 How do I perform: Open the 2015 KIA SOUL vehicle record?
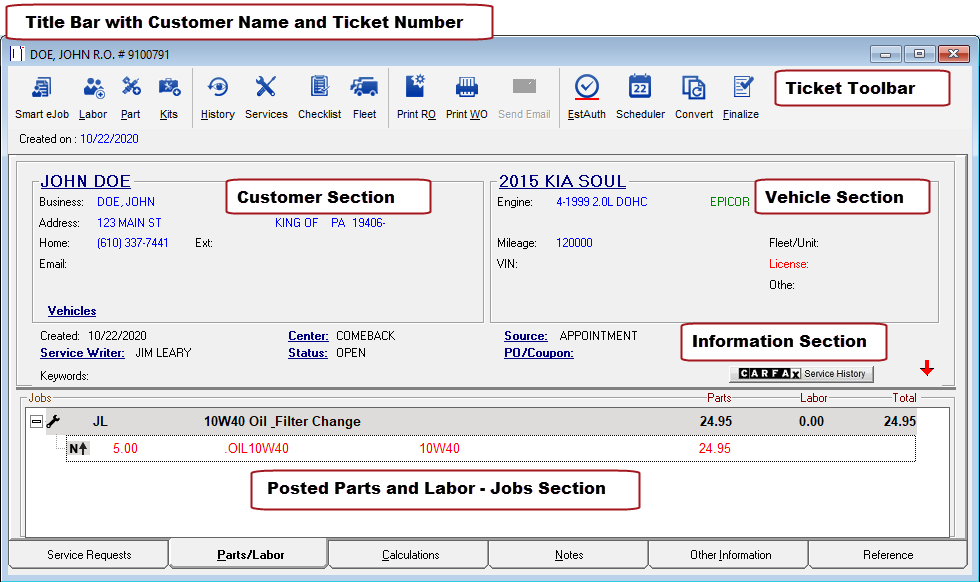click(x=562, y=181)
